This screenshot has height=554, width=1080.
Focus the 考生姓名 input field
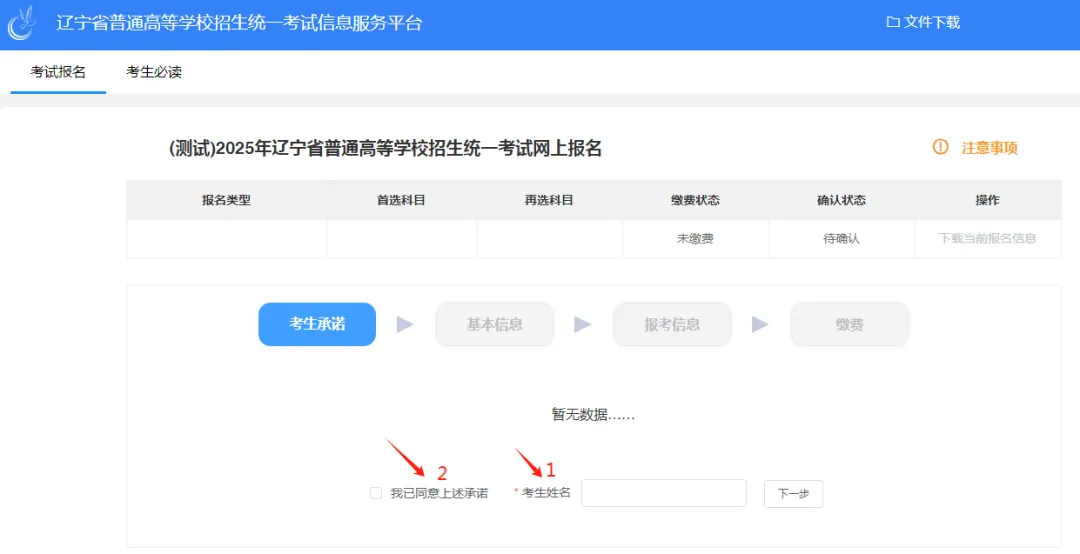point(664,493)
